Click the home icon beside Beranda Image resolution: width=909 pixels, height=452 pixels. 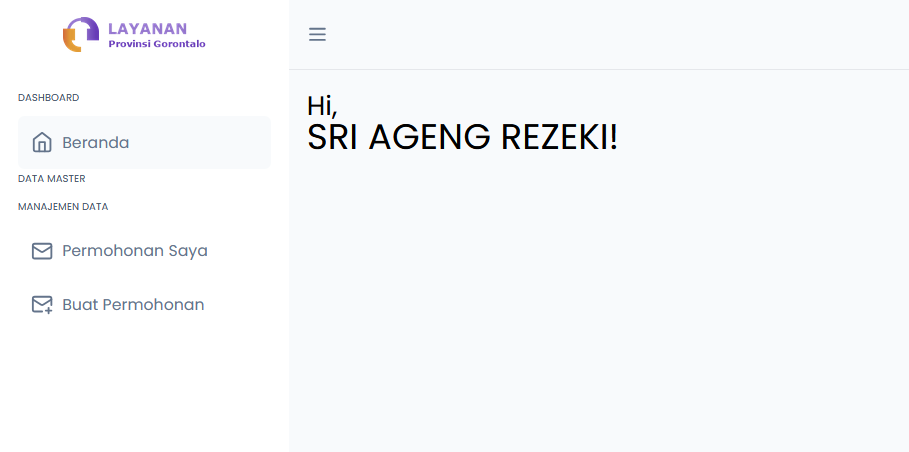[x=42, y=142]
